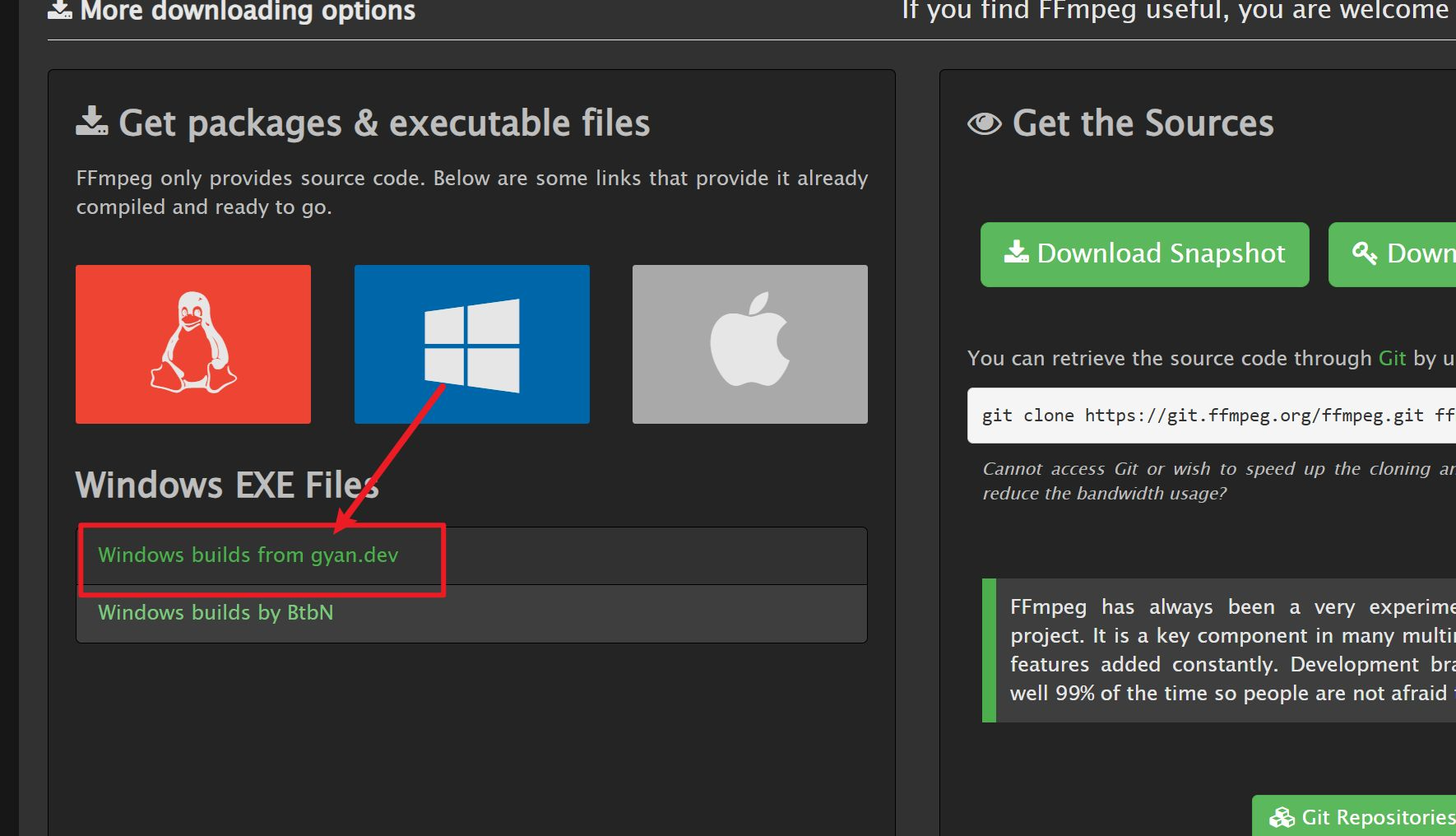Select the Apple macOS download tile
The height and width of the screenshot is (836, 1456).
click(750, 344)
